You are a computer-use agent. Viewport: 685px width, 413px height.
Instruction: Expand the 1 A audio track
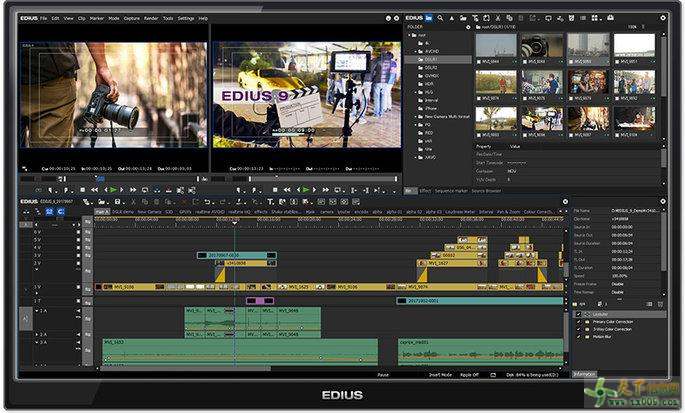tap(37, 311)
